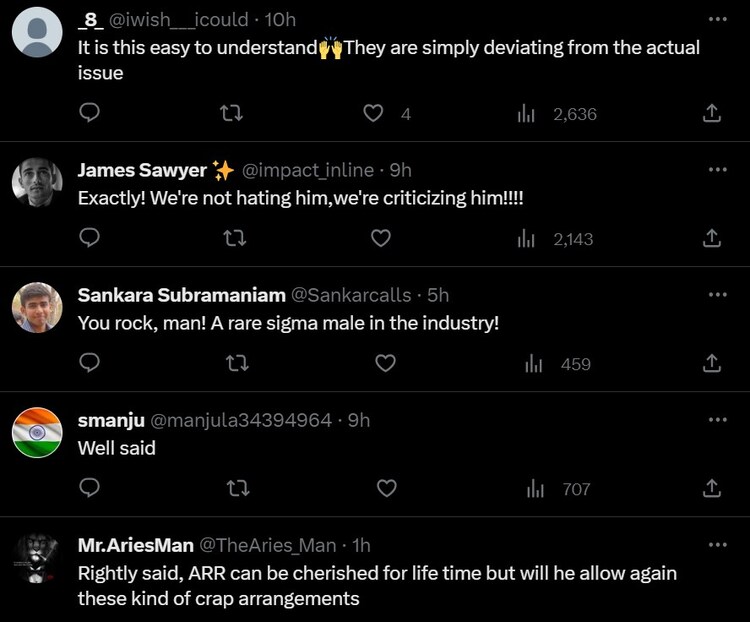
Task: Reply to James Sawyer's tweet
Action: [x=89, y=238]
